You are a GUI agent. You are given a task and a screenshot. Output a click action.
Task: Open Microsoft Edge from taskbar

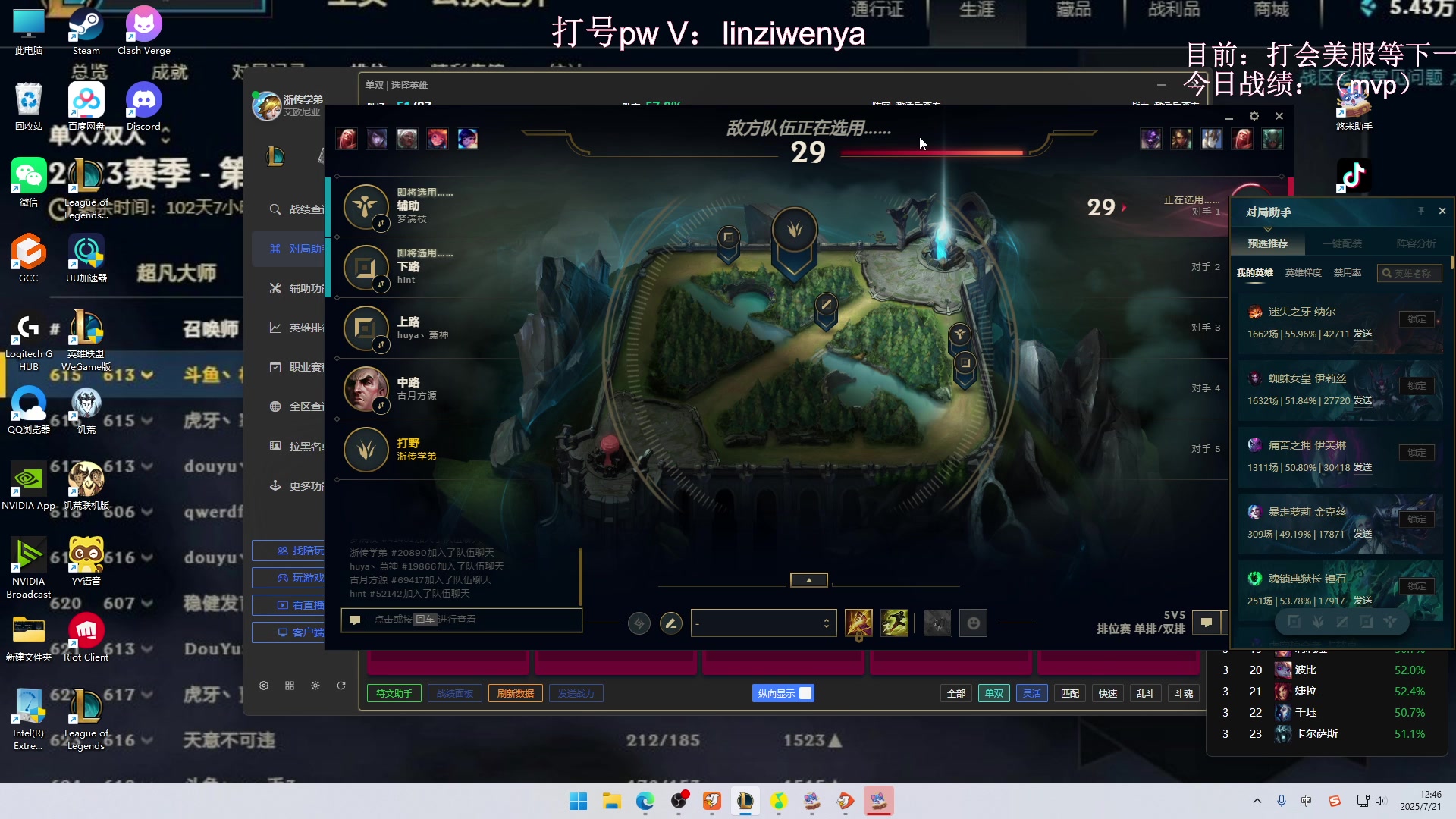[x=645, y=801]
